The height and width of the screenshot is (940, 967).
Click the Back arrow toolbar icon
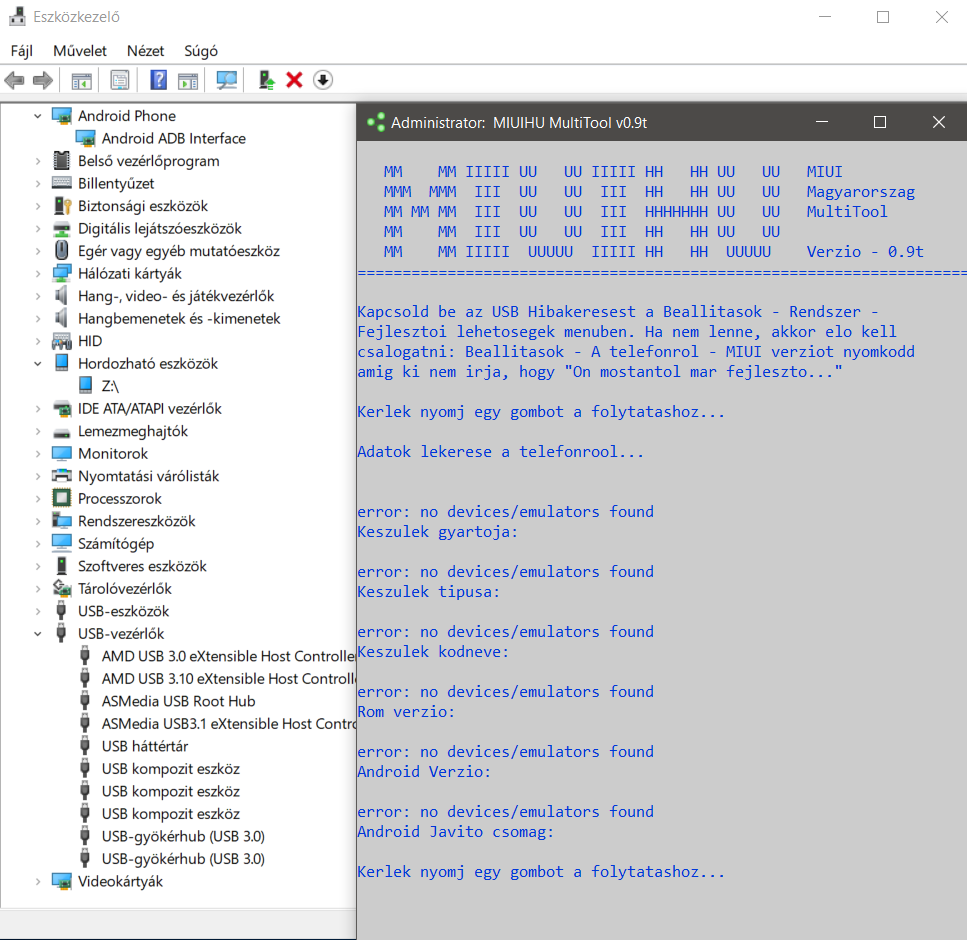tap(14, 80)
